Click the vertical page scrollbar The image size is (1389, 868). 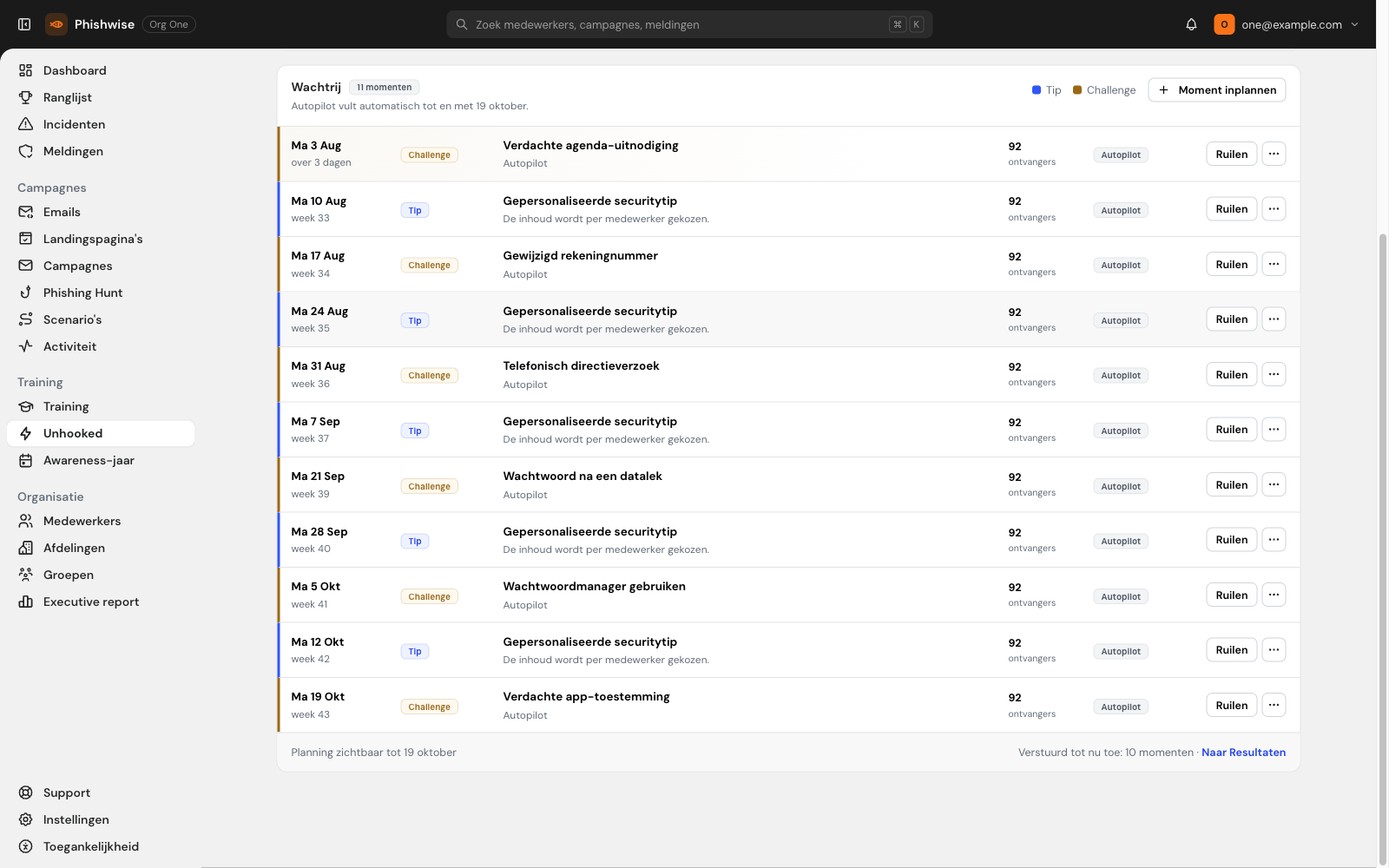pyautogui.click(x=1382, y=549)
